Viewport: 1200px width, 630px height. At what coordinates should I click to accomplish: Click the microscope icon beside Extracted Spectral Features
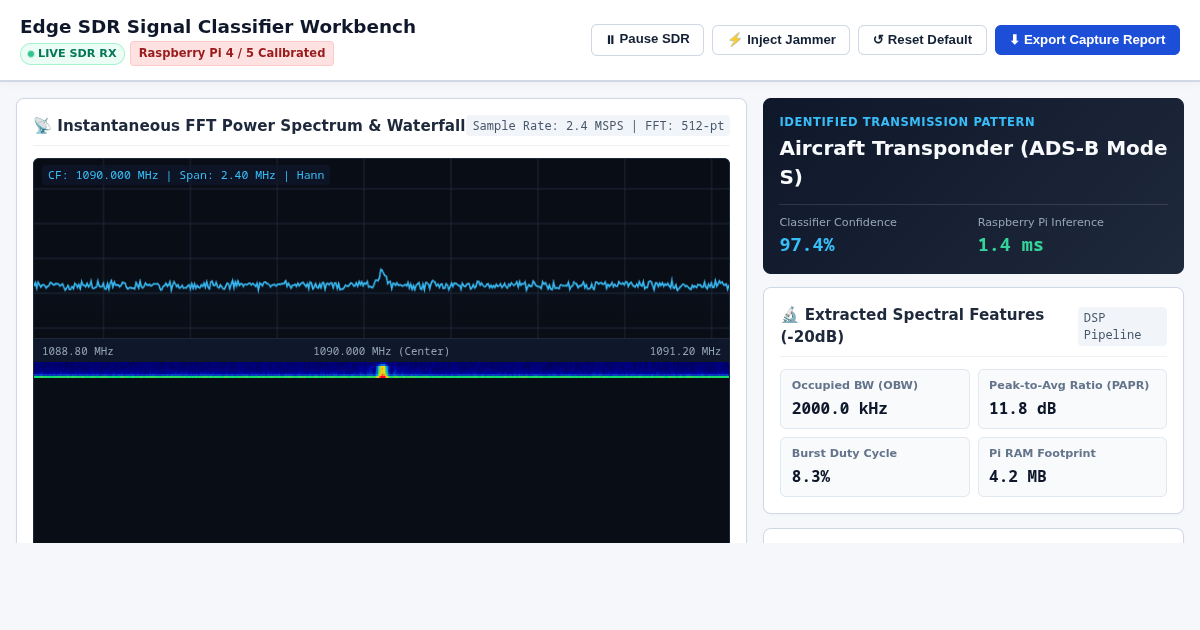(x=789, y=315)
